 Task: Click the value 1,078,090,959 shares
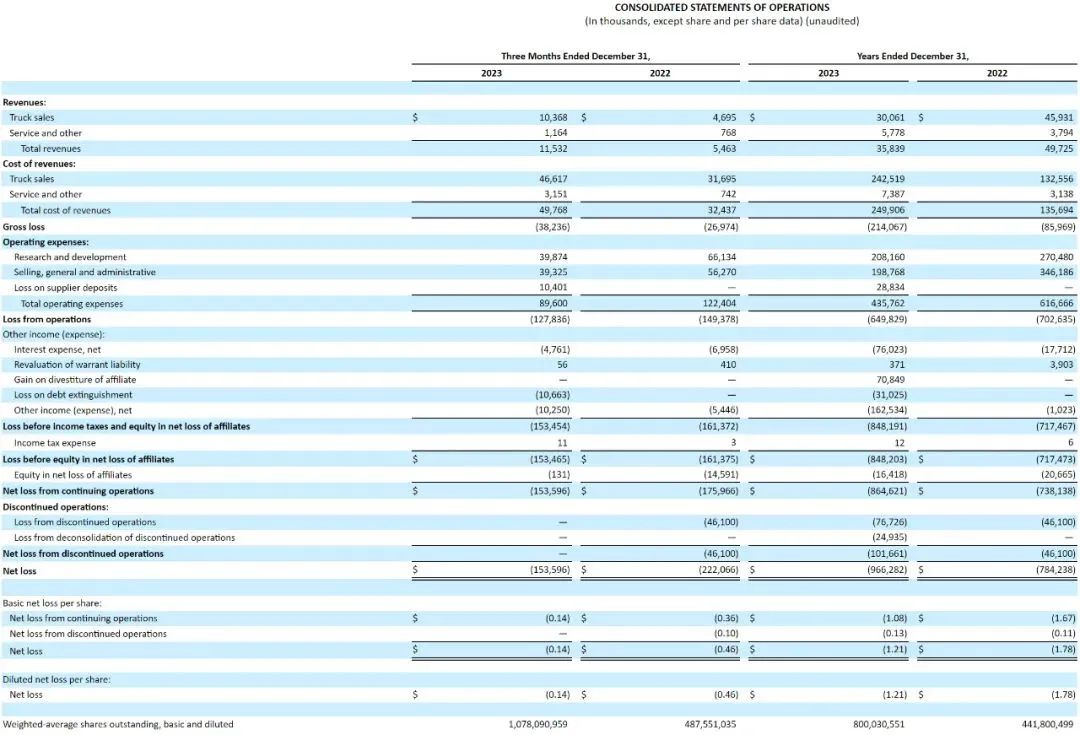tap(538, 725)
